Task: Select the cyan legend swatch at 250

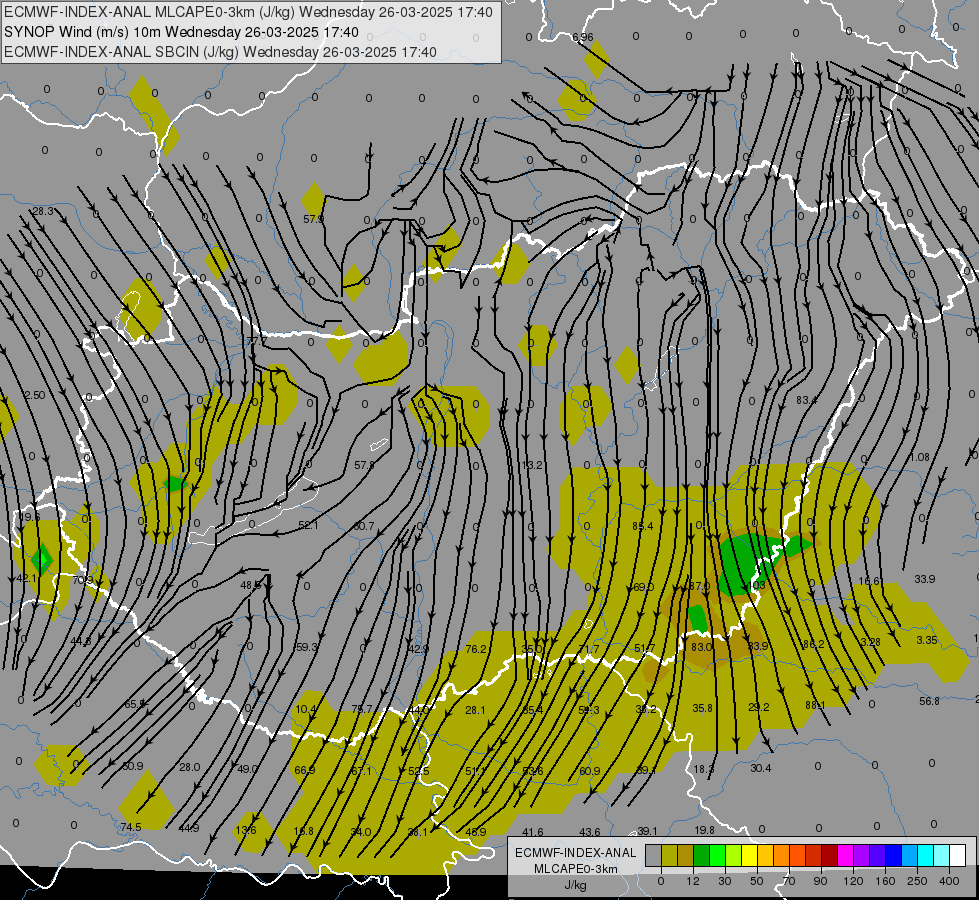Action: 925,856
